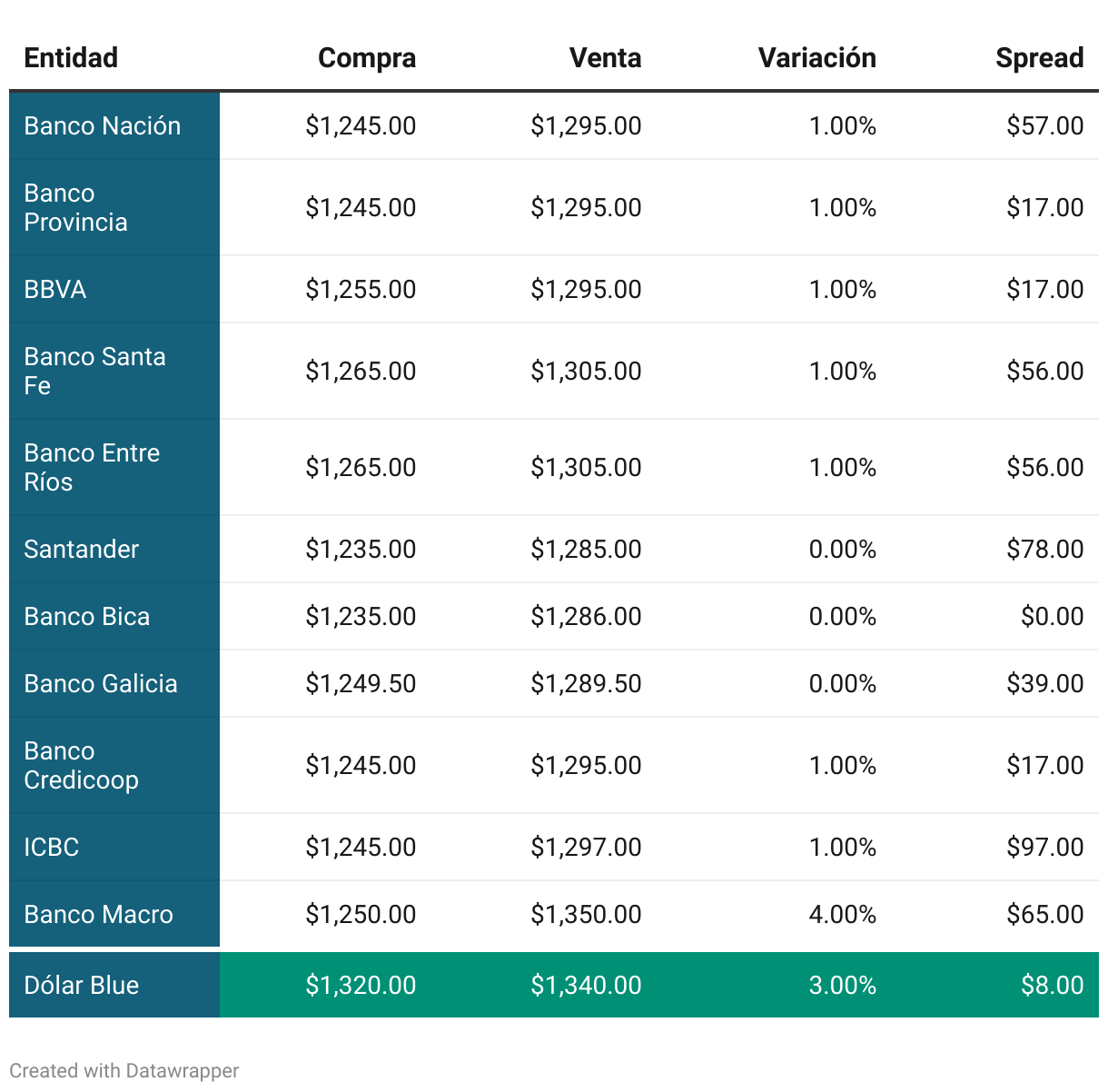The image size is (1108, 1092).
Task: Click the Banco Santa Fe entity cell
Action: (x=94, y=372)
